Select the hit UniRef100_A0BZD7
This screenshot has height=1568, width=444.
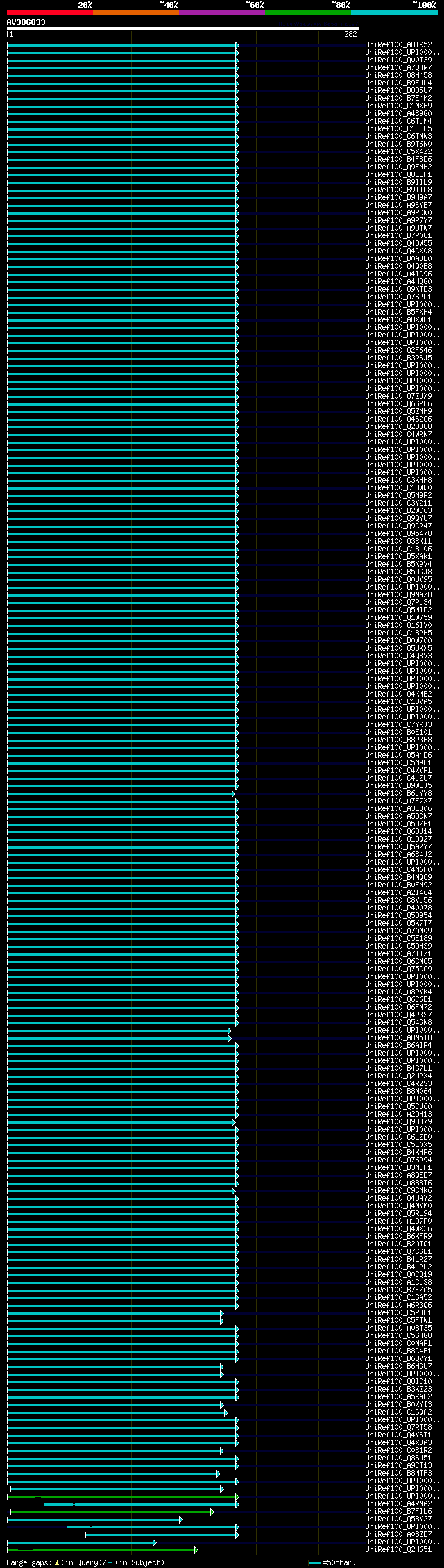coord(398,1535)
